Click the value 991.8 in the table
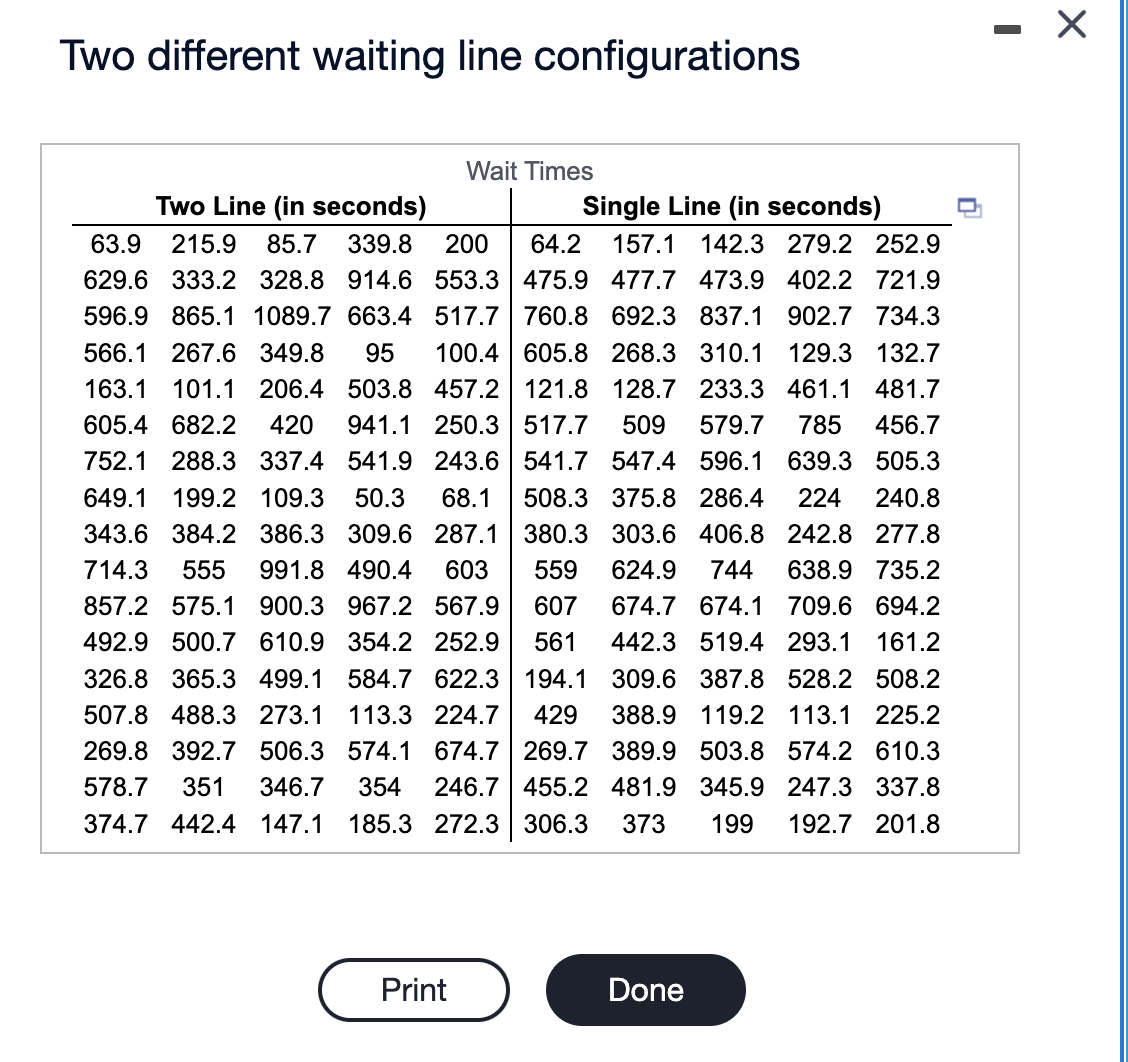Image resolution: width=1128 pixels, height=1062 pixels. coord(290,570)
